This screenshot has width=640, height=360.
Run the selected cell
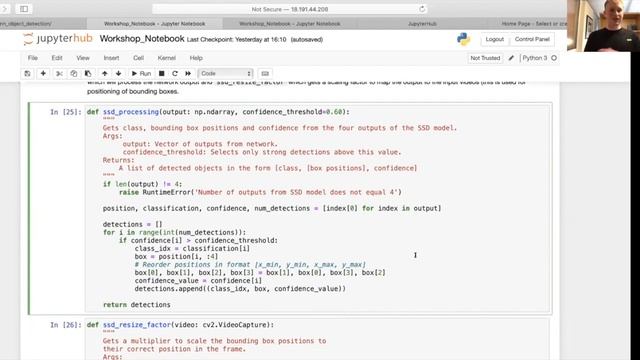141,73
